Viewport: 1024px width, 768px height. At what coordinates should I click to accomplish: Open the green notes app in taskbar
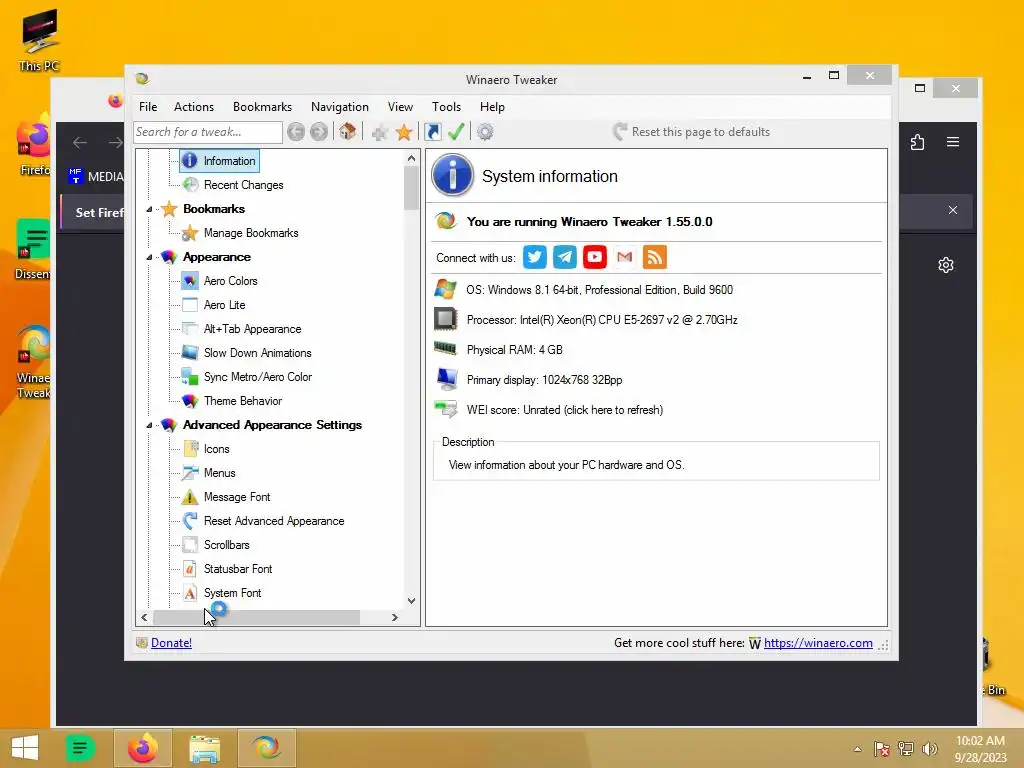80,748
